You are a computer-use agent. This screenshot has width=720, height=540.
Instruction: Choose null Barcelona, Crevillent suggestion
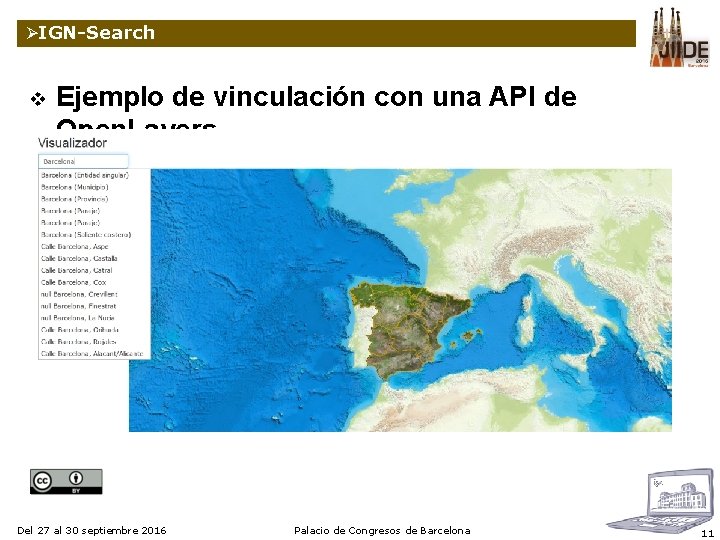79,294
